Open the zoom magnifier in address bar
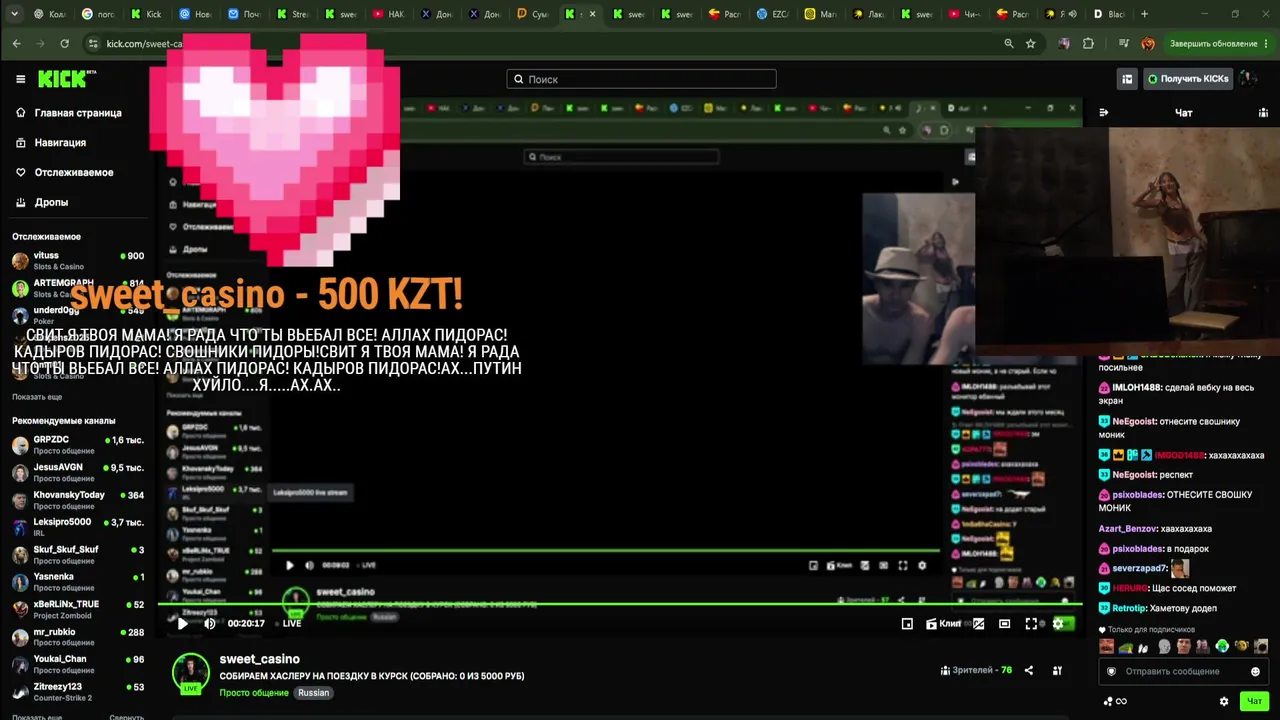This screenshot has width=1280, height=720. tap(1009, 44)
